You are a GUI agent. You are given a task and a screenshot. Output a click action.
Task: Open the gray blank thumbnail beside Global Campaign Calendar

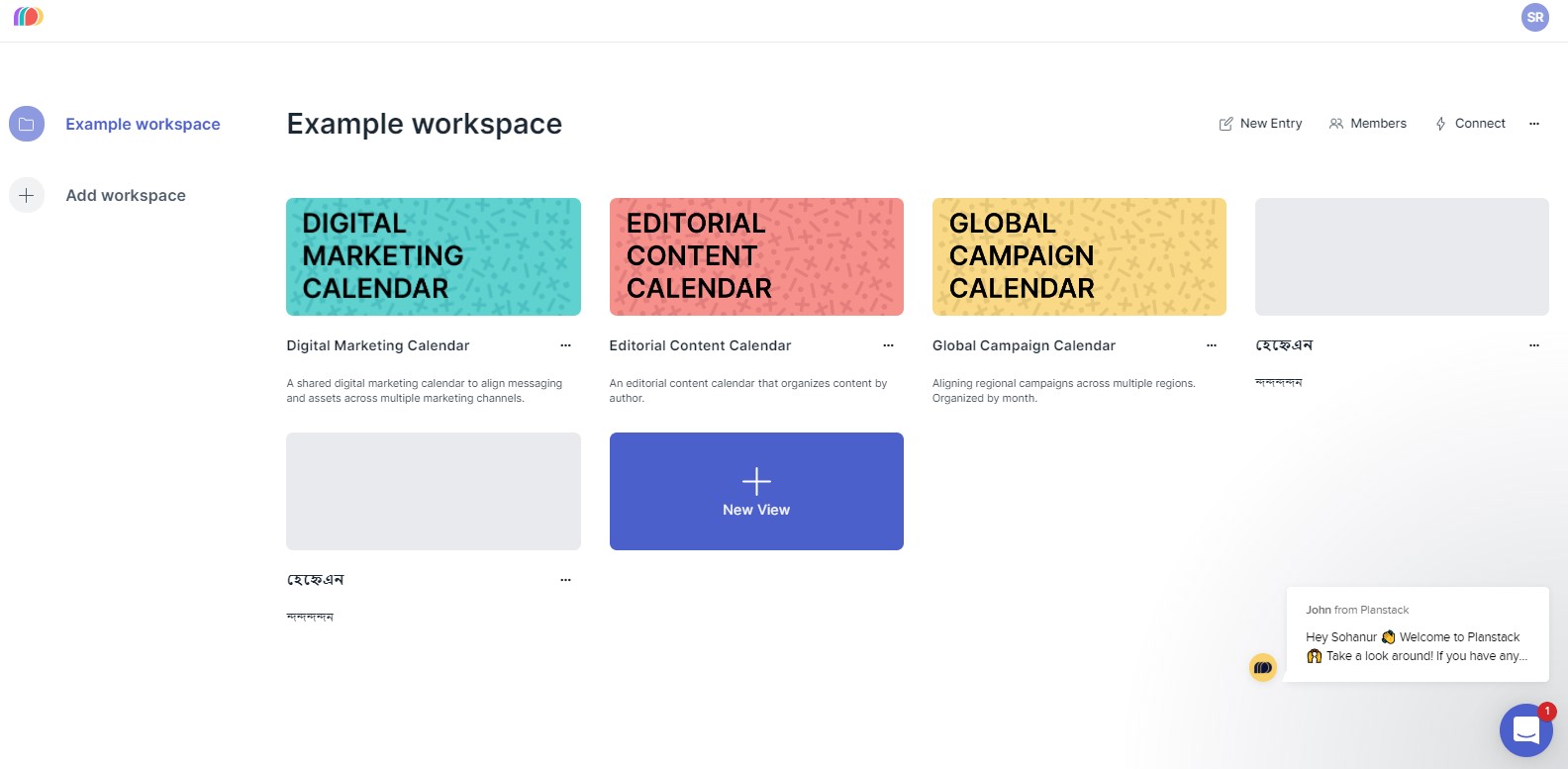(1402, 256)
